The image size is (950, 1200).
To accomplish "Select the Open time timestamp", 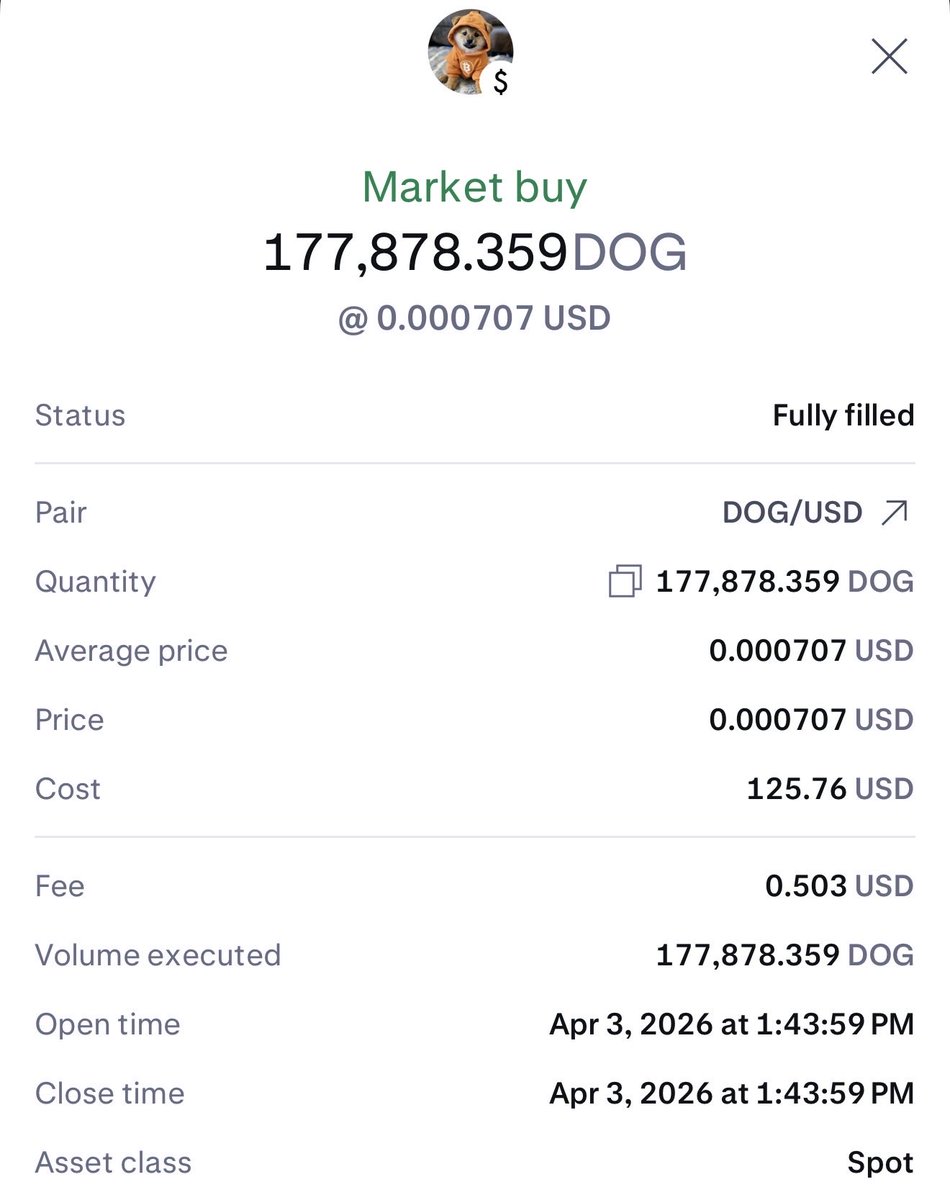I will coord(731,1025).
